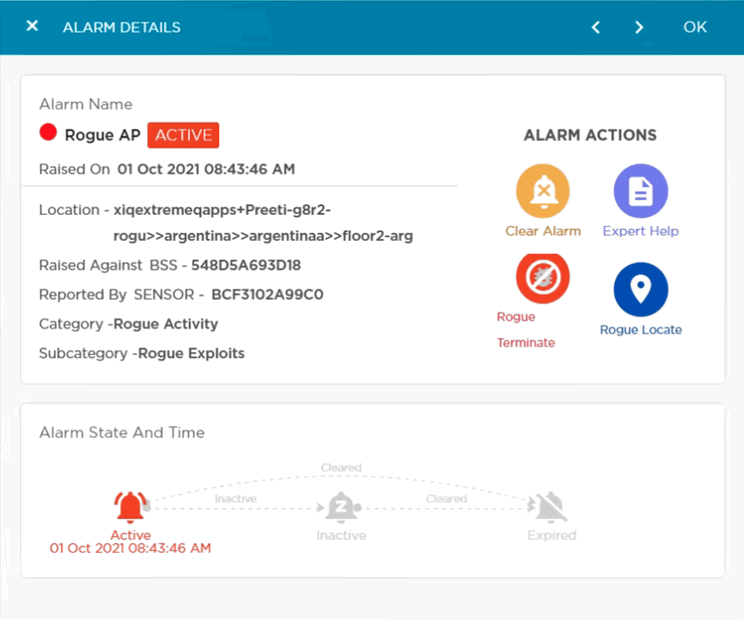Click BSS value 548D5A693D18
744x620 pixels.
pos(246,265)
